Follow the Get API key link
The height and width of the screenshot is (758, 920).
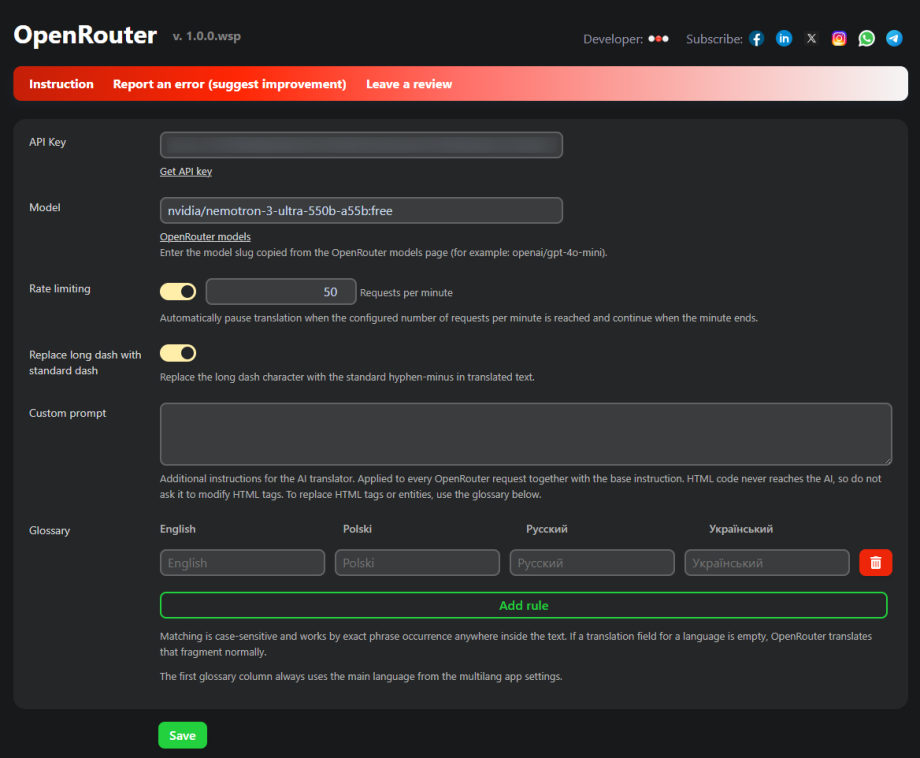tap(186, 171)
